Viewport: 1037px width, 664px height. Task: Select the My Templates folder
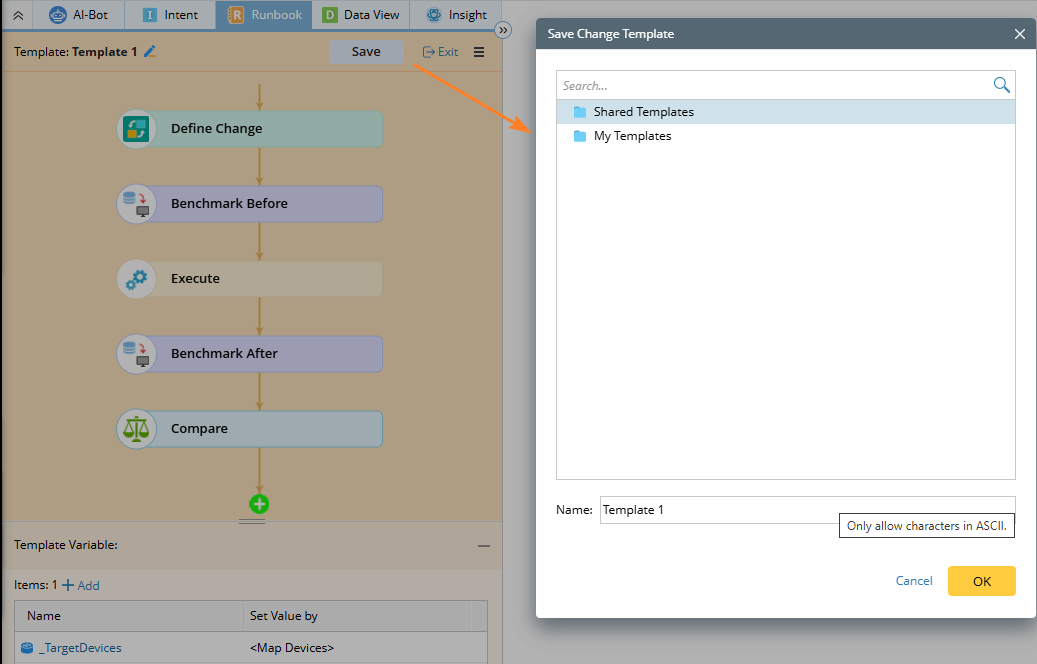tap(632, 136)
